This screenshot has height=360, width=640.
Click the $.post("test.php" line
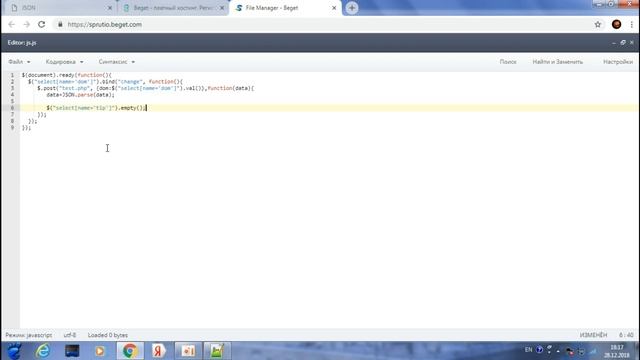[145, 88]
